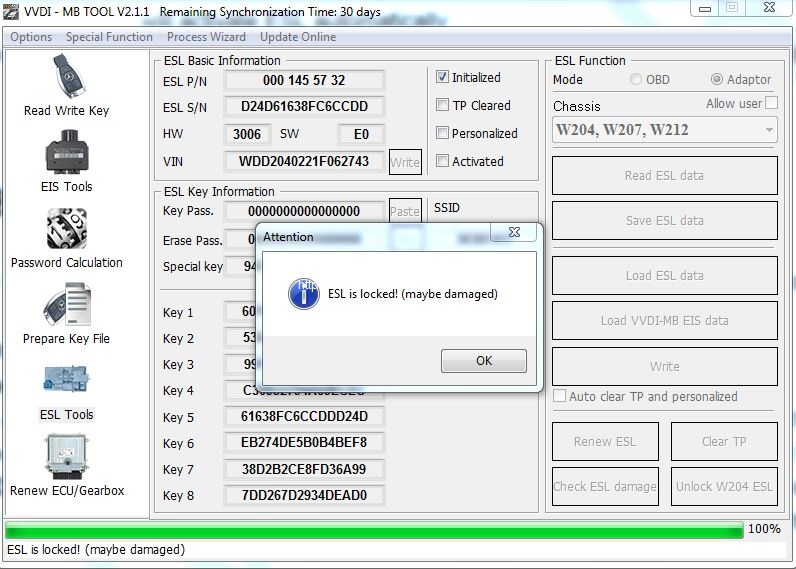Toggle the Initialized checkbox

coord(443,77)
